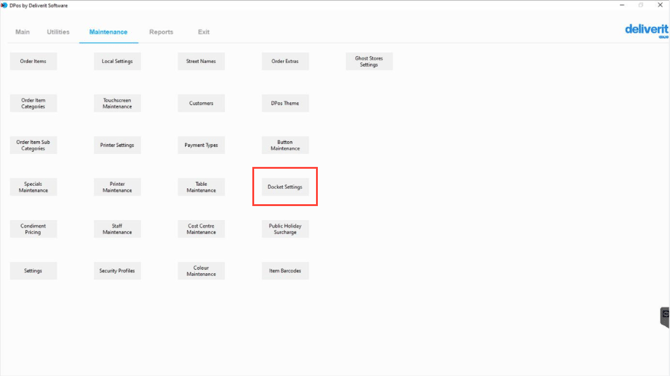Click the Settings button
The image size is (670, 376).
pos(33,270)
